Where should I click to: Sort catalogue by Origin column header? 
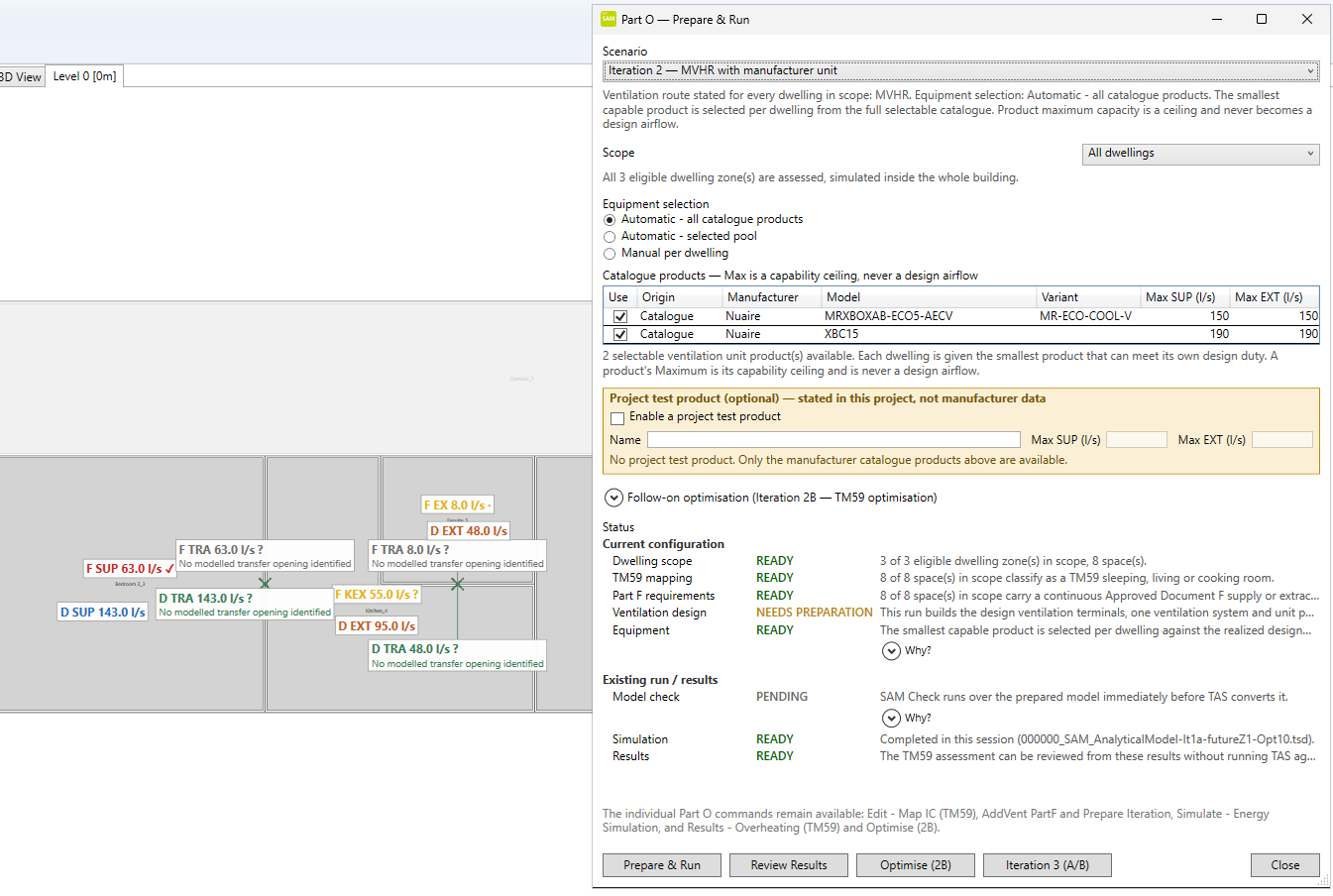coord(679,297)
